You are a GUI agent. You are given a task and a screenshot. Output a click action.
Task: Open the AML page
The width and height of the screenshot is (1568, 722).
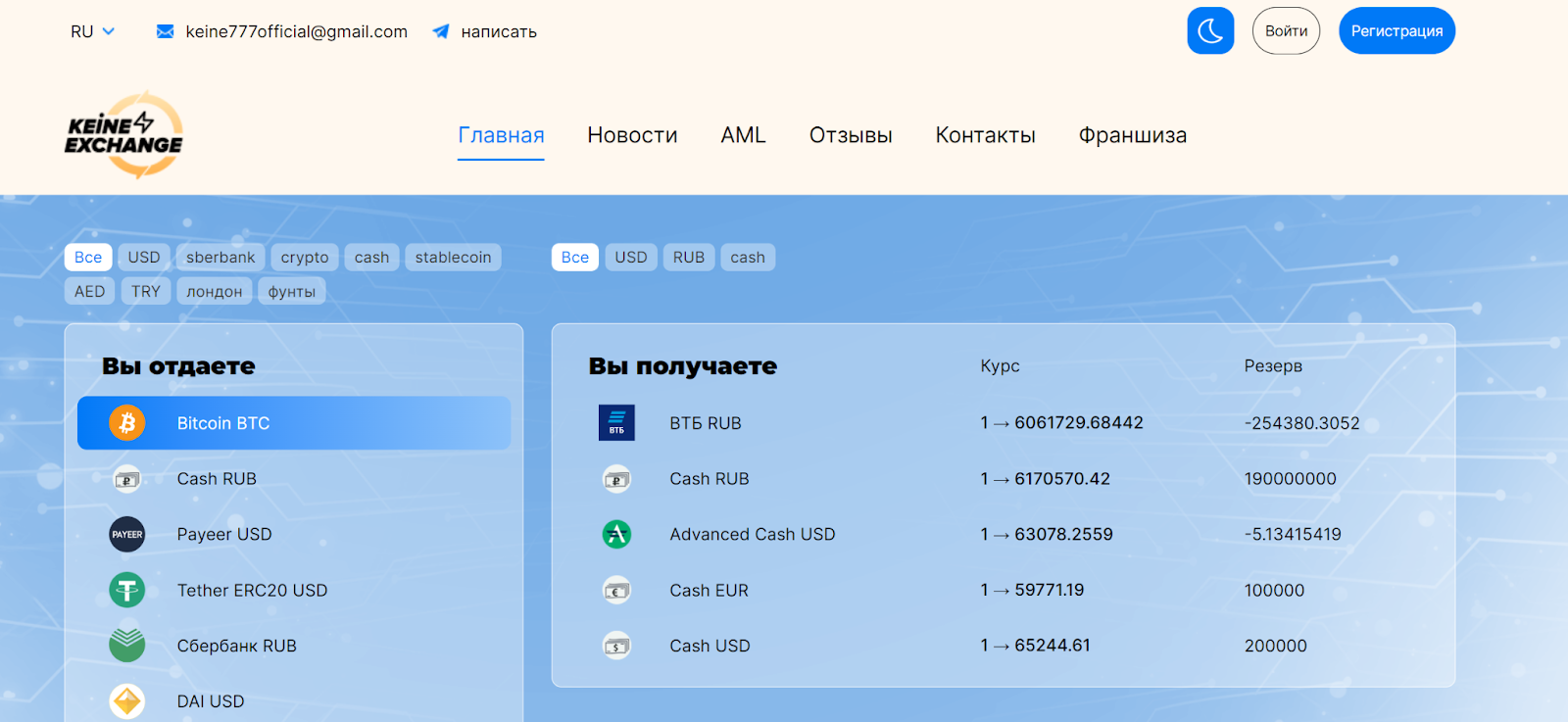point(743,135)
